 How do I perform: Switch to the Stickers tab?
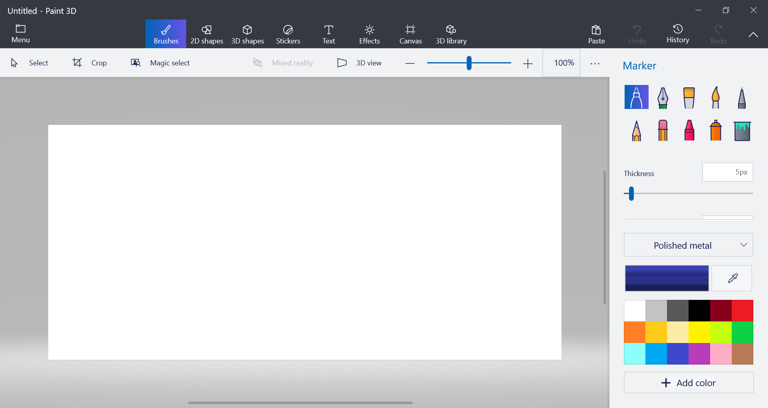point(288,34)
